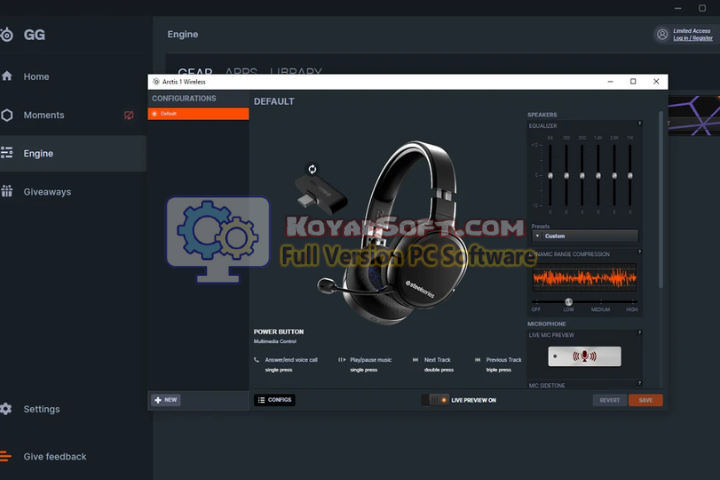Switch to the APPS tab behind the dialog
Image resolution: width=720 pixels, height=480 pixels.
(x=241, y=71)
